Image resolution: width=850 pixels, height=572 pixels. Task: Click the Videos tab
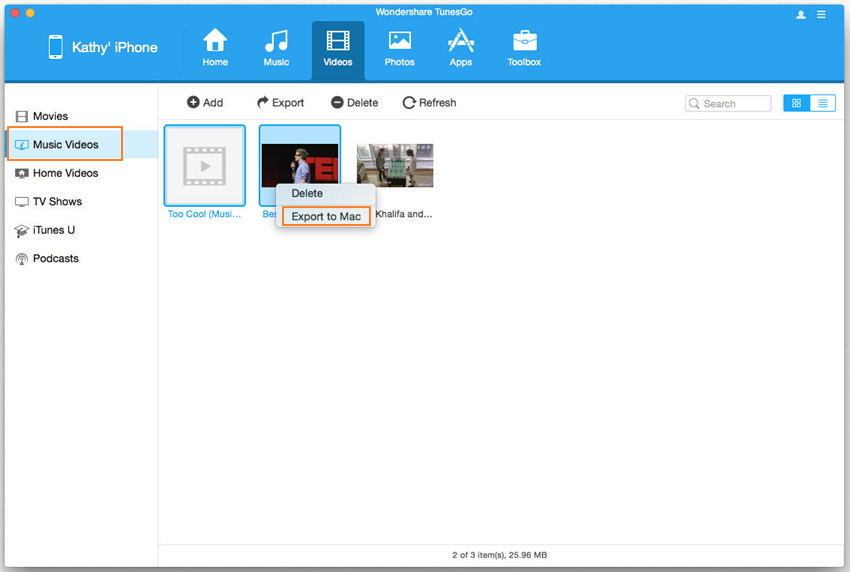[338, 48]
